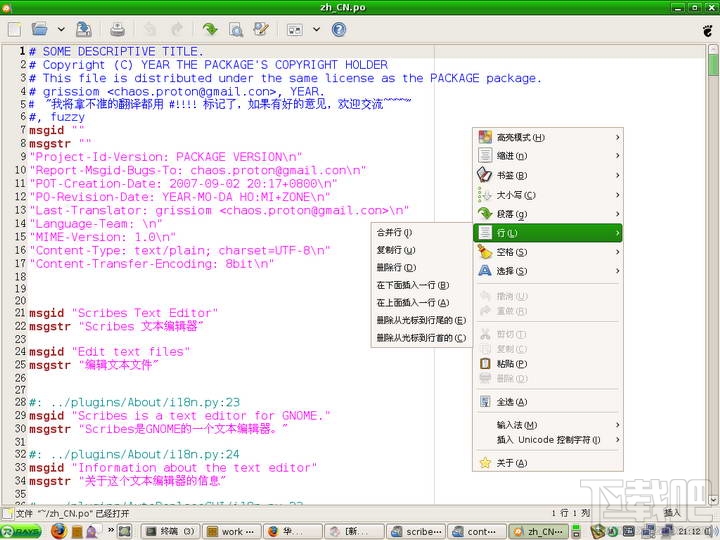Open Help via the blue question mark icon
Screen dimensions: 720x540
tap(338, 30)
